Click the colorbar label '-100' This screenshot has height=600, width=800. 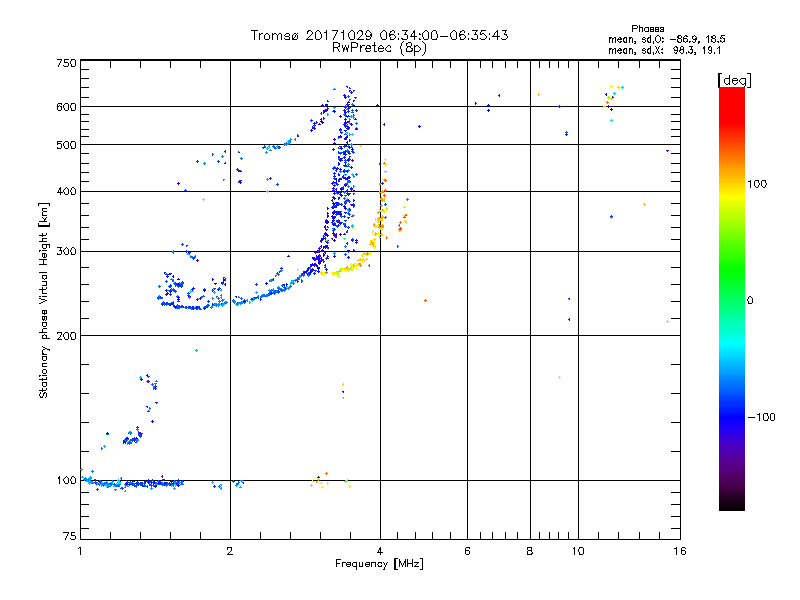761,417
